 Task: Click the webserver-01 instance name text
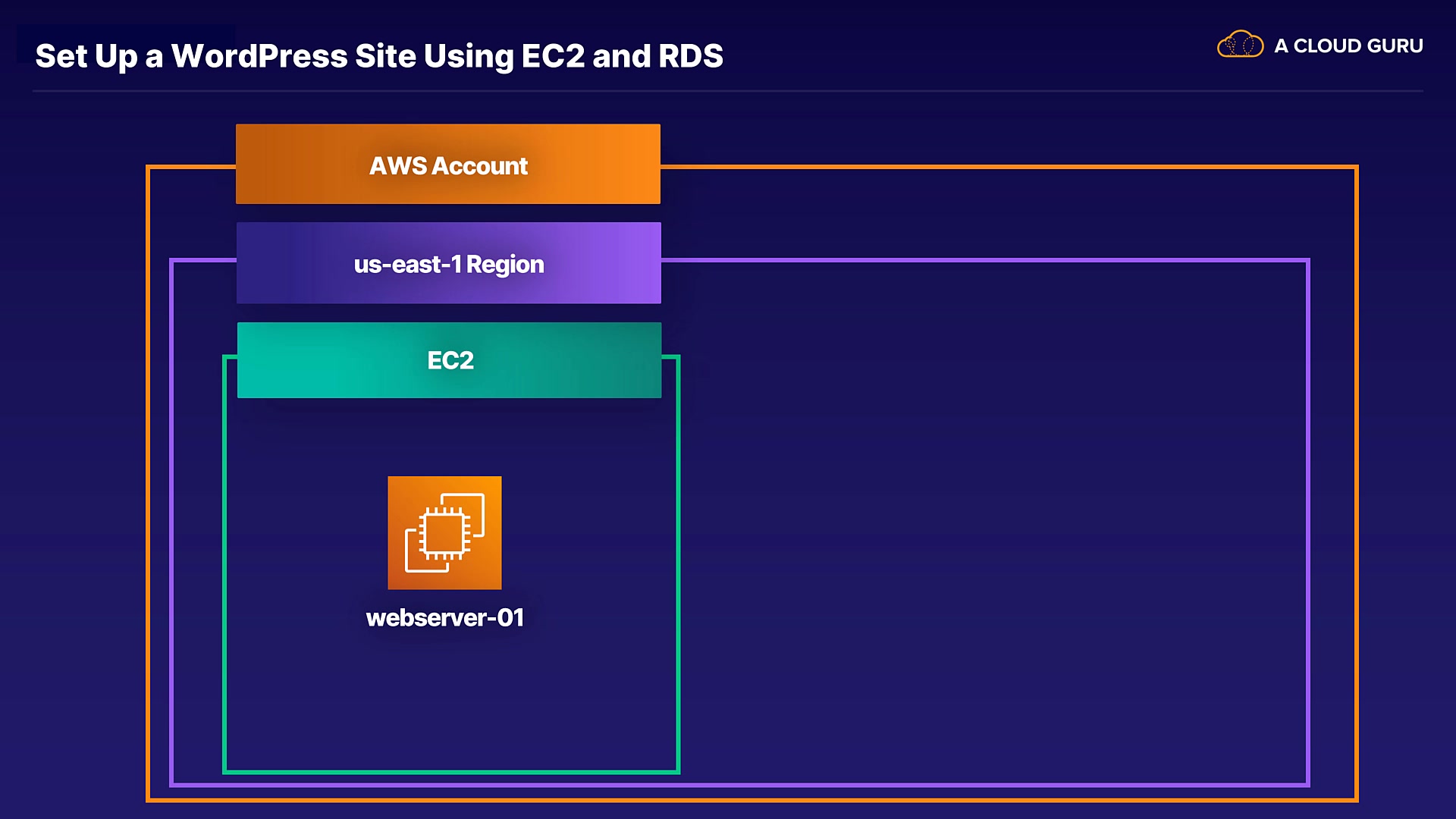(444, 617)
